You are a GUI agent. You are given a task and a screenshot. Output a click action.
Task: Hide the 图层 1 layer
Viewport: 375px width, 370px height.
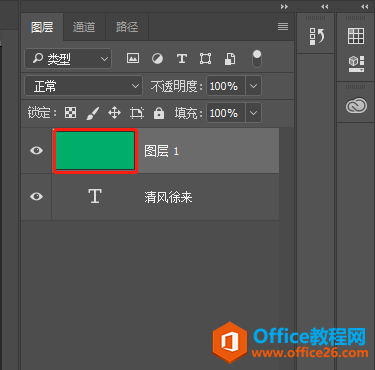tap(36, 151)
